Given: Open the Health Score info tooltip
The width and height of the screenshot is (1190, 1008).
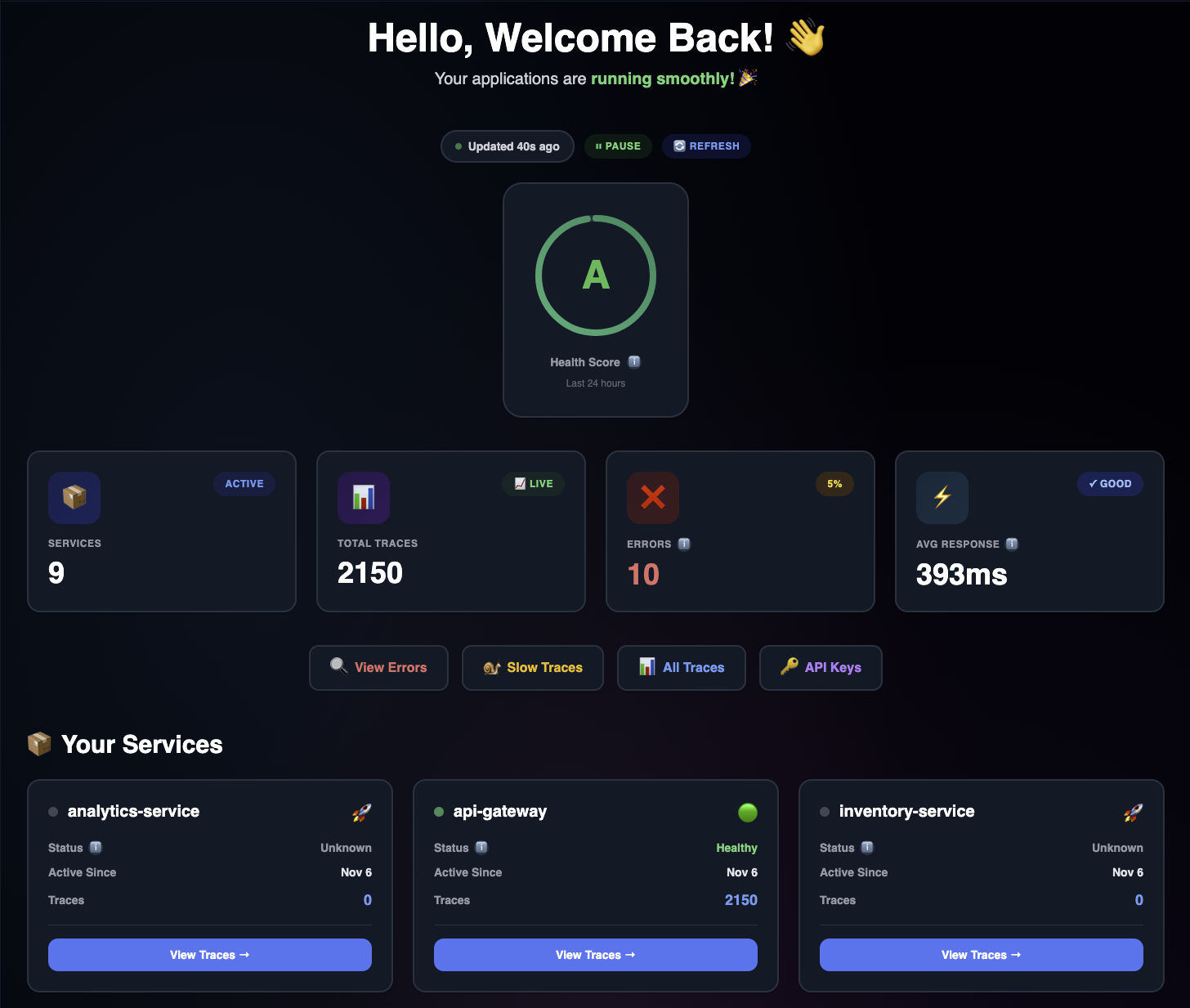Looking at the screenshot, I should click(x=634, y=361).
